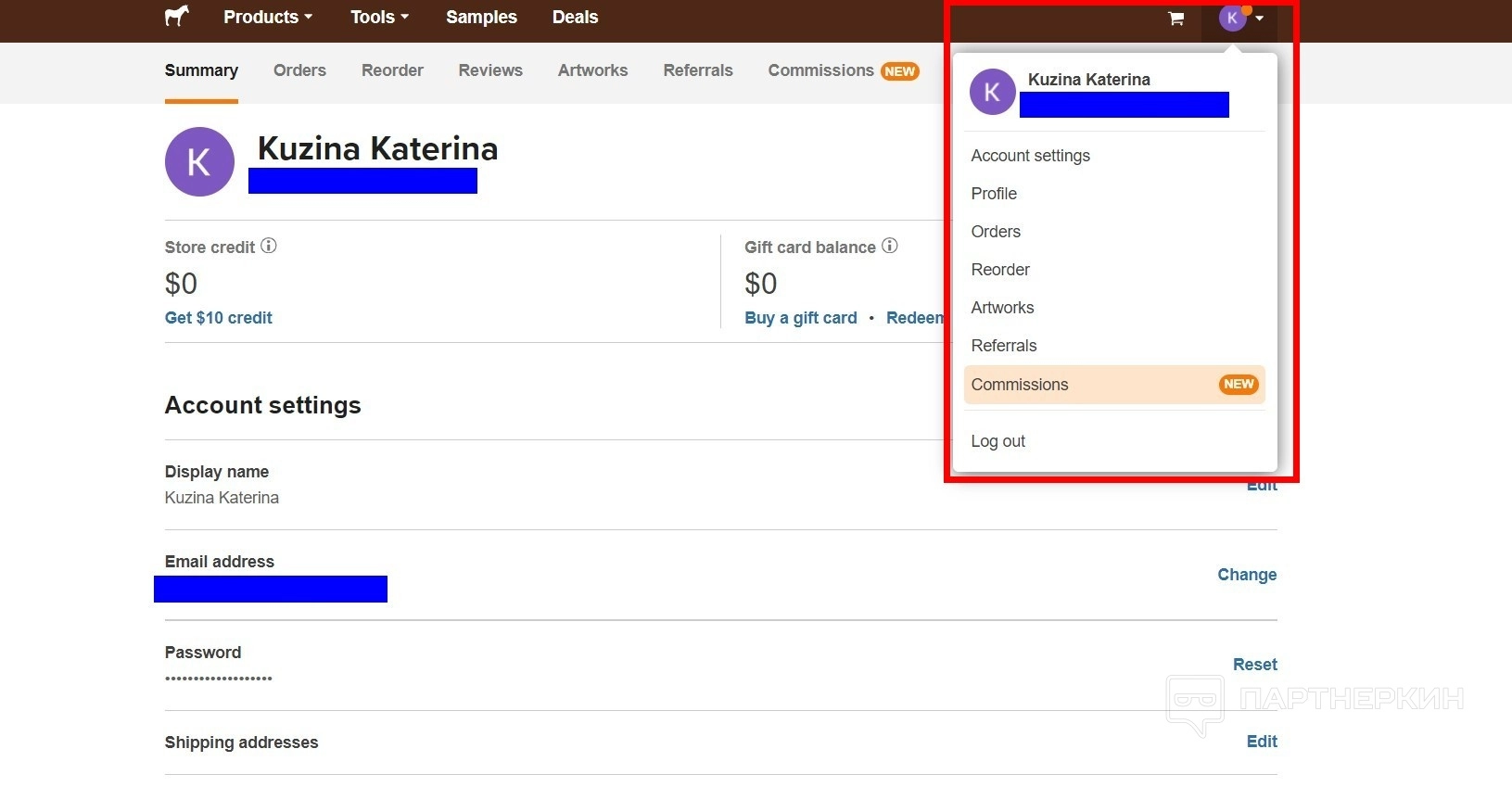Click Reset next to Password
Screen dimensions: 1512x787
tap(1254, 665)
